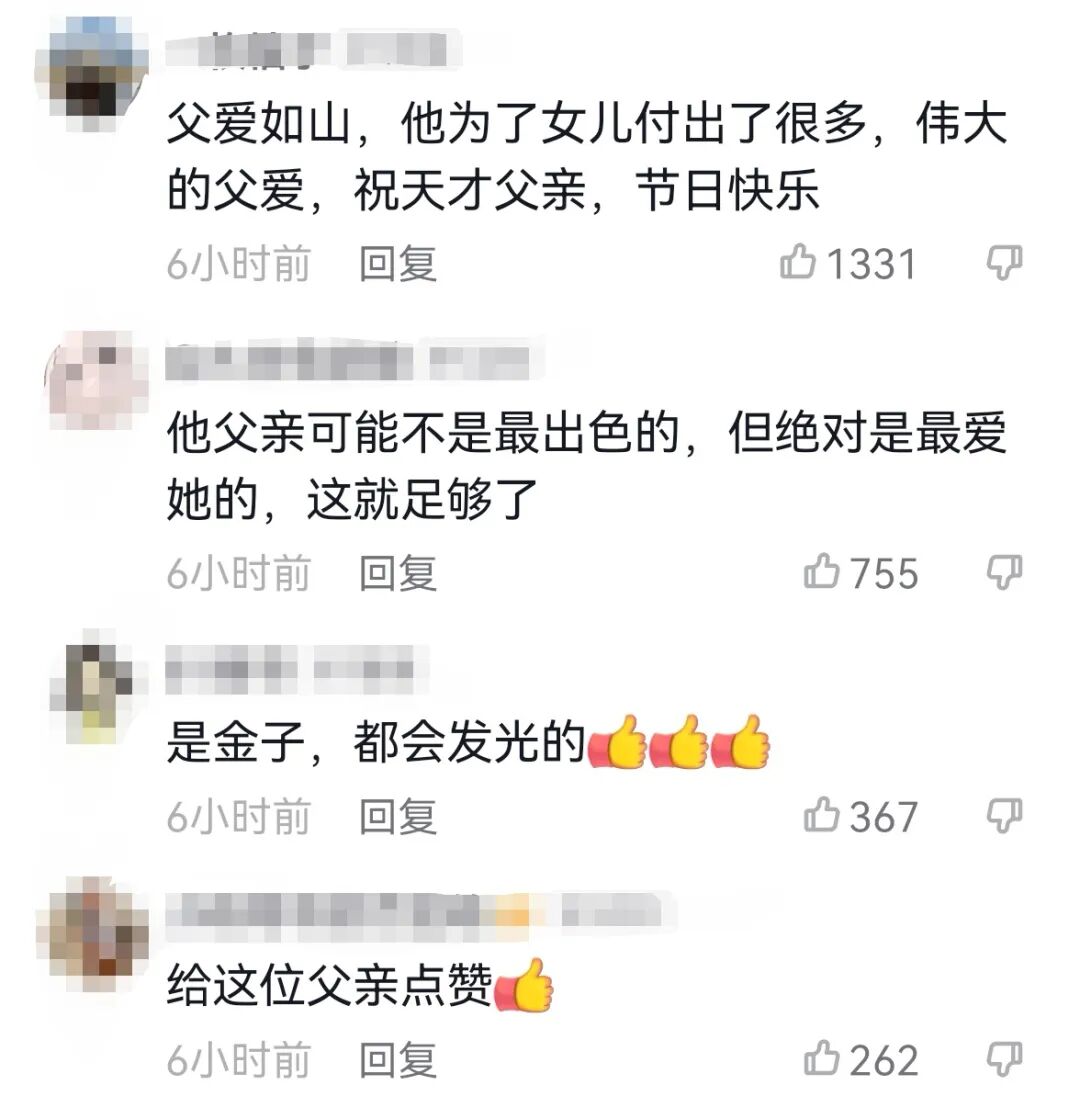Reply to the 父爱如山 comment
The width and height of the screenshot is (1080, 1119).
(x=398, y=263)
